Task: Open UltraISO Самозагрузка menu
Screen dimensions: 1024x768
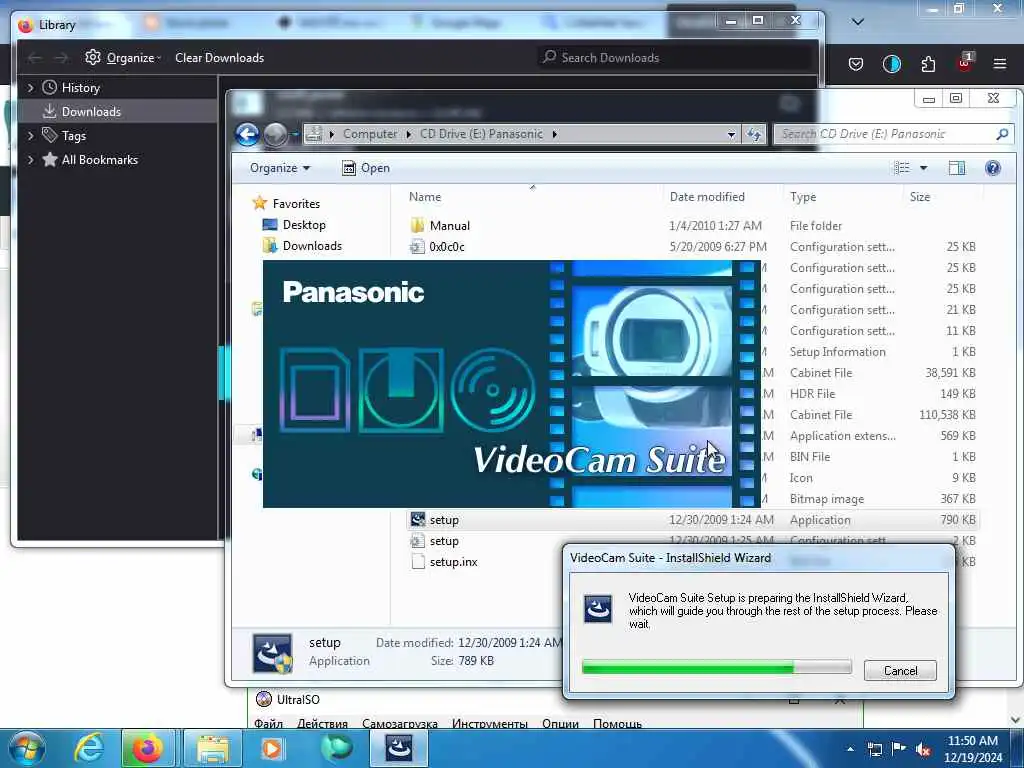Action: coord(400,723)
